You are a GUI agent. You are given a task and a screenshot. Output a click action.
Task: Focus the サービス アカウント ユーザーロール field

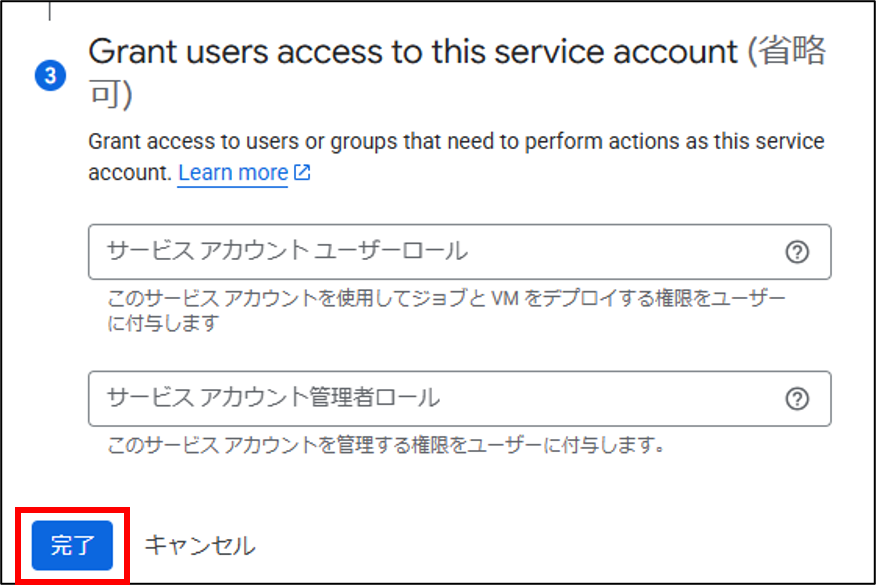459,252
